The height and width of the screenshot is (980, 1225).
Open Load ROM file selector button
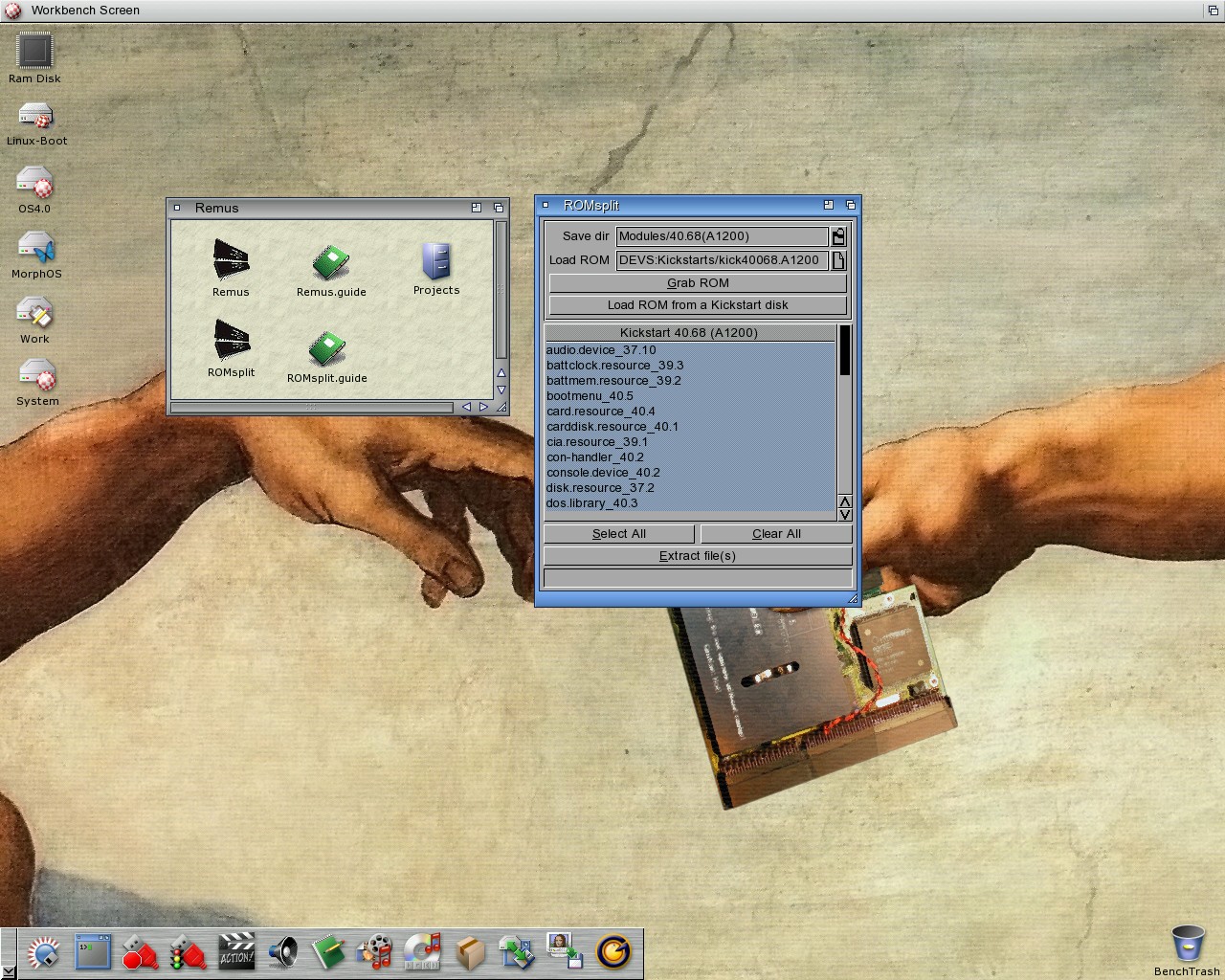point(838,260)
